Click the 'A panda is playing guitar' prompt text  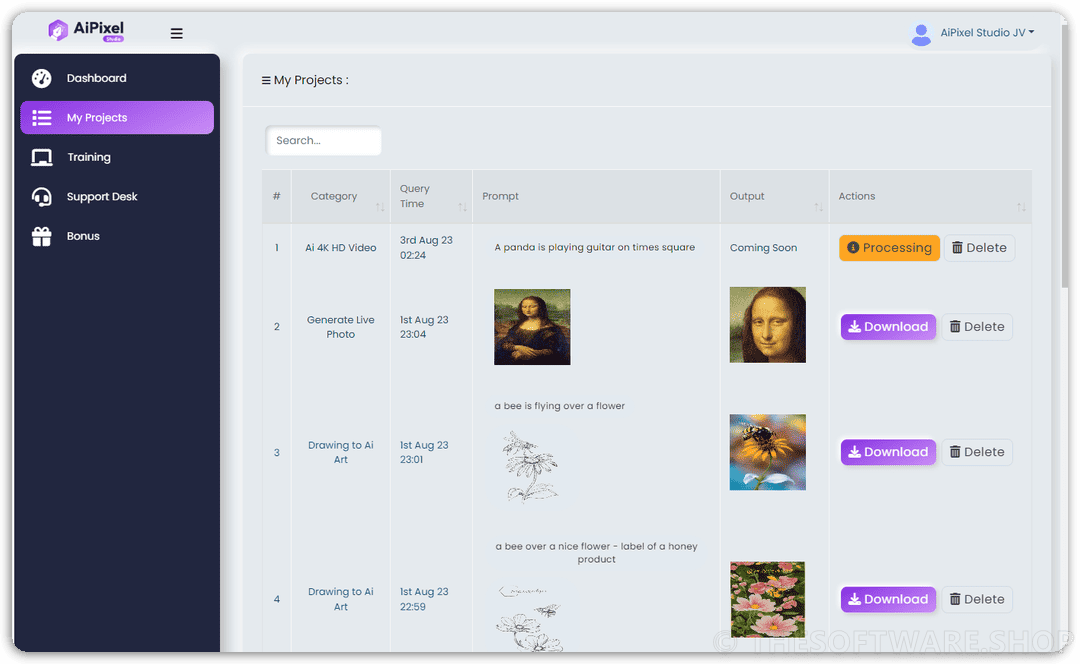pyautogui.click(x=594, y=247)
